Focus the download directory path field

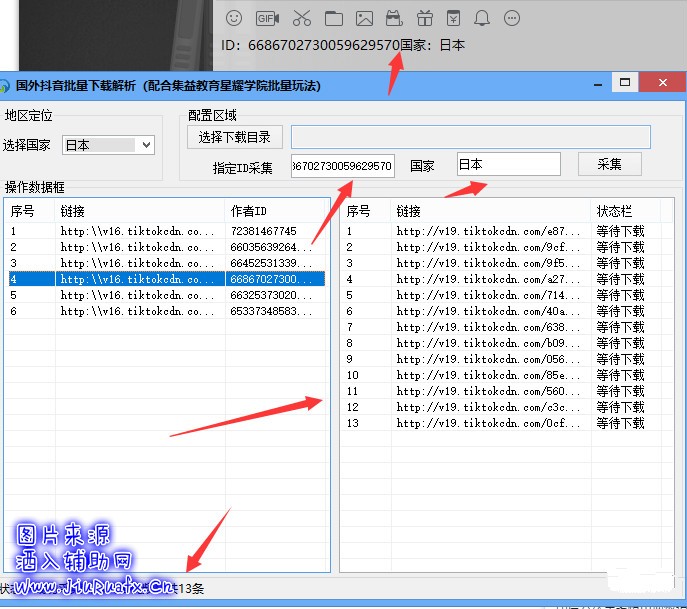tap(471, 137)
